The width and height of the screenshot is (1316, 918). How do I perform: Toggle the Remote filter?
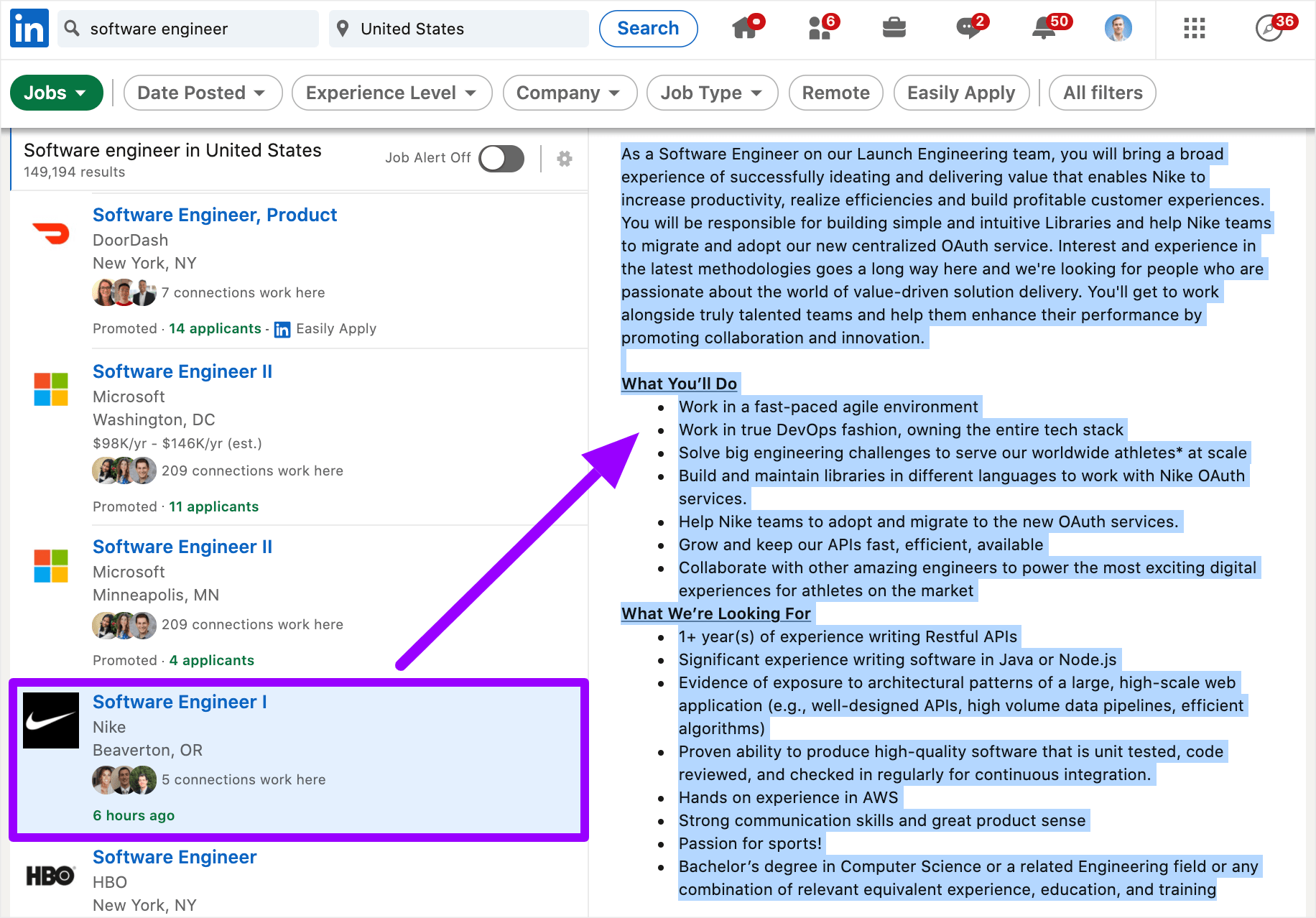[835, 93]
